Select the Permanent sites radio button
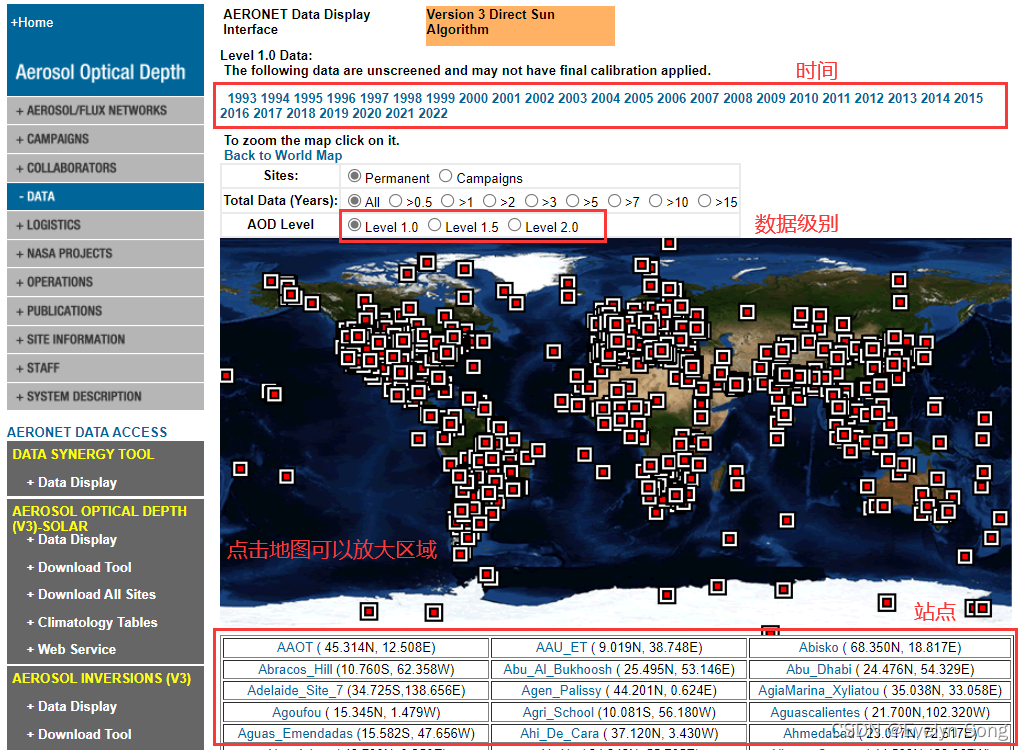 coord(354,176)
